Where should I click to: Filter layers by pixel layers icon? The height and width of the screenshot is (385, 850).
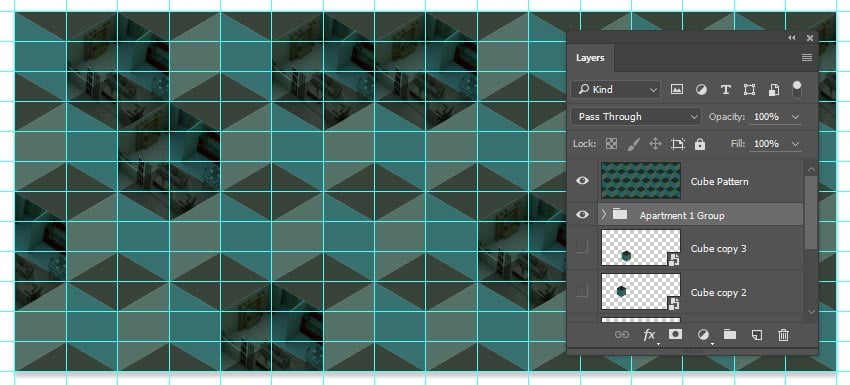click(x=677, y=89)
